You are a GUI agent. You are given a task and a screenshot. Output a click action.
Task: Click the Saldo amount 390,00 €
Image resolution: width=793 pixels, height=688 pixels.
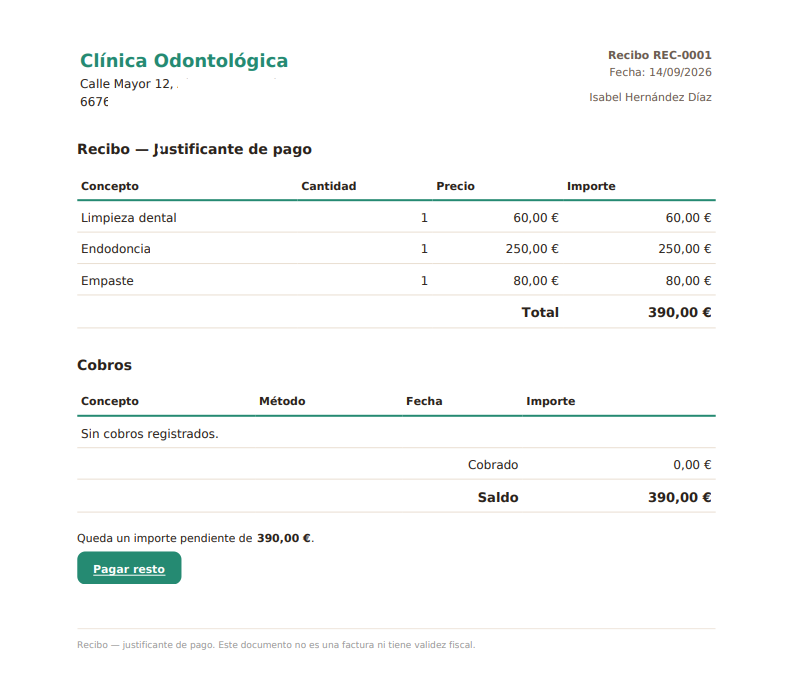pos(680,498)
